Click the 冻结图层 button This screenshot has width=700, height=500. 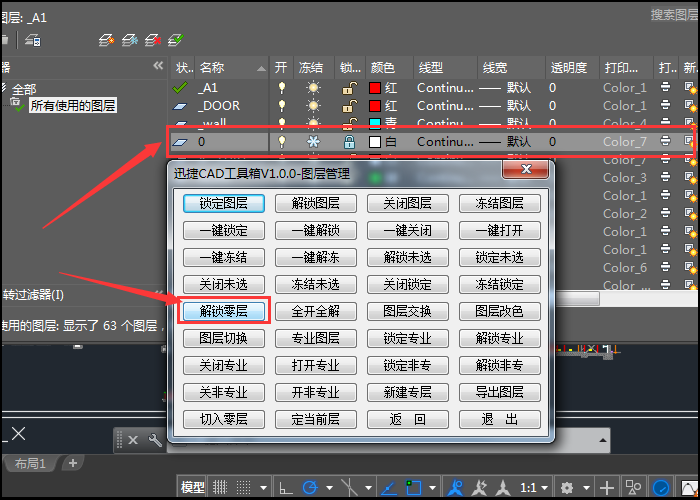[x=500, y=204]
